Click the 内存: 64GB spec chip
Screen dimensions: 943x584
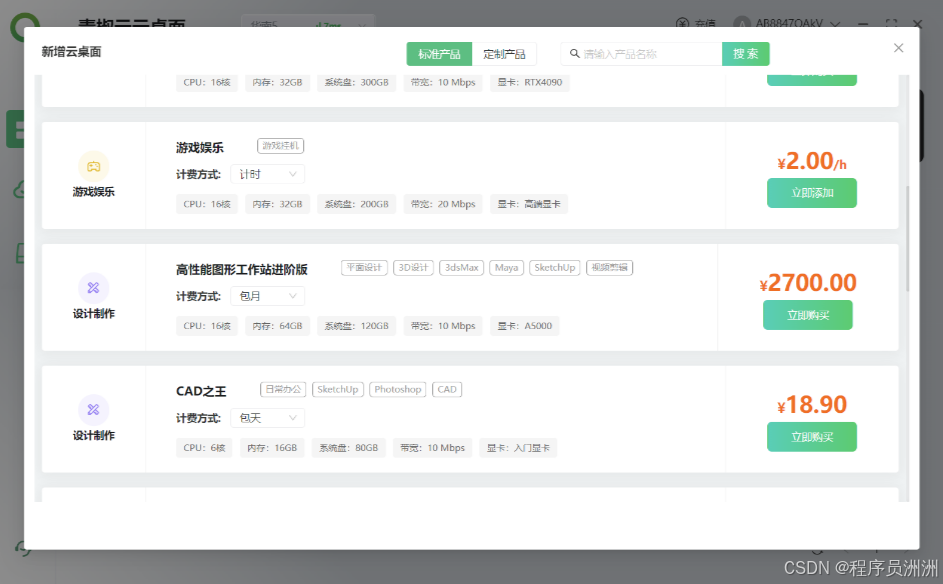point(277,326)
